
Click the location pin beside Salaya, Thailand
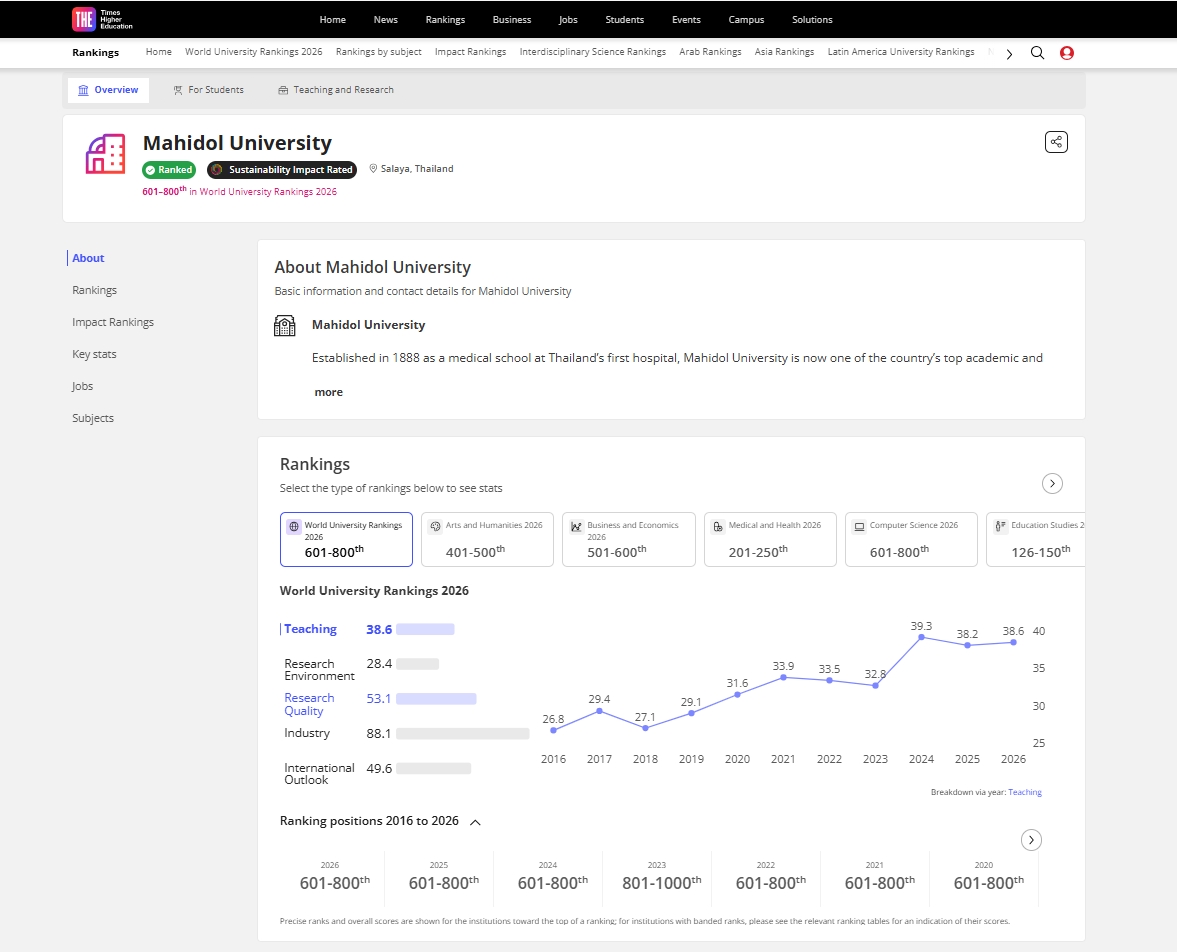373,168
